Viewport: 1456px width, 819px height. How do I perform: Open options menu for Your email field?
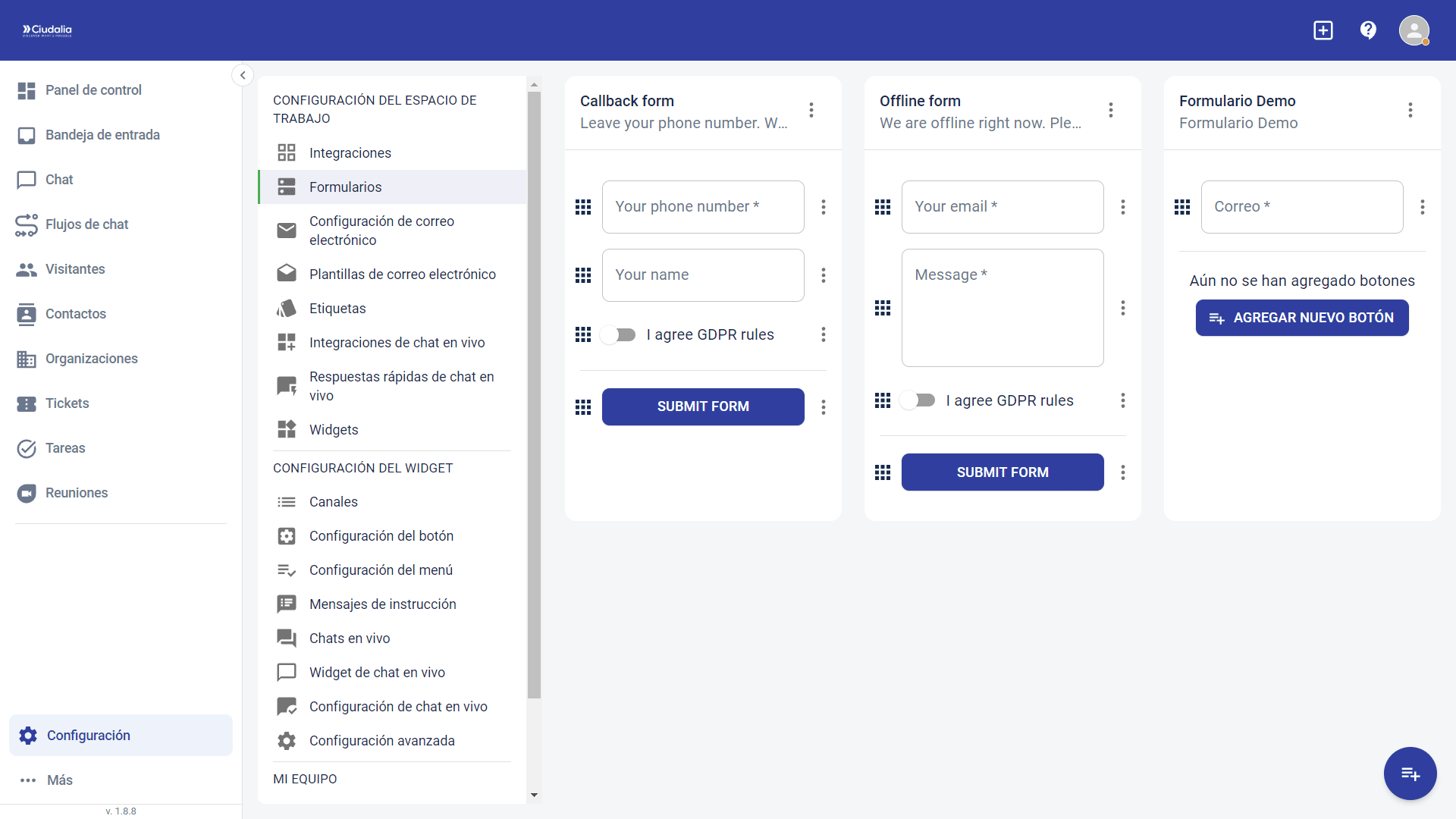point(1123,206)
